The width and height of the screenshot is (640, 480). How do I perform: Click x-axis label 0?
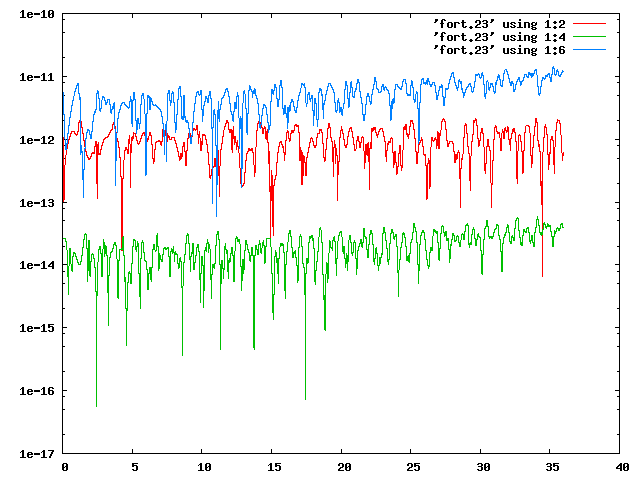click(x=65, y=467)
